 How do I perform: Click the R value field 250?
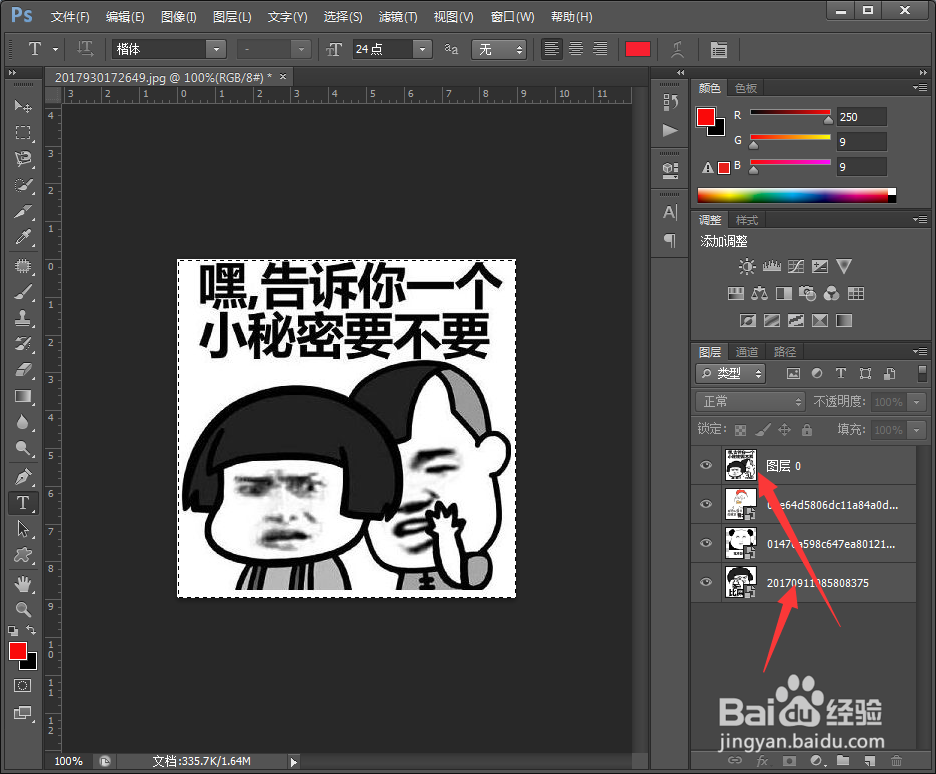click(861, 117)
